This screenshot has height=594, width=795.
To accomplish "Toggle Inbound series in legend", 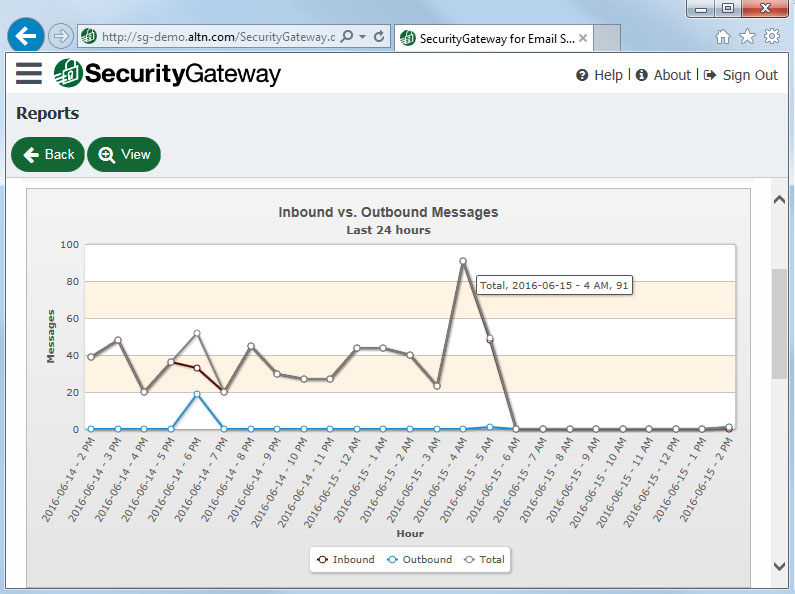I will [x=346, y=560].
